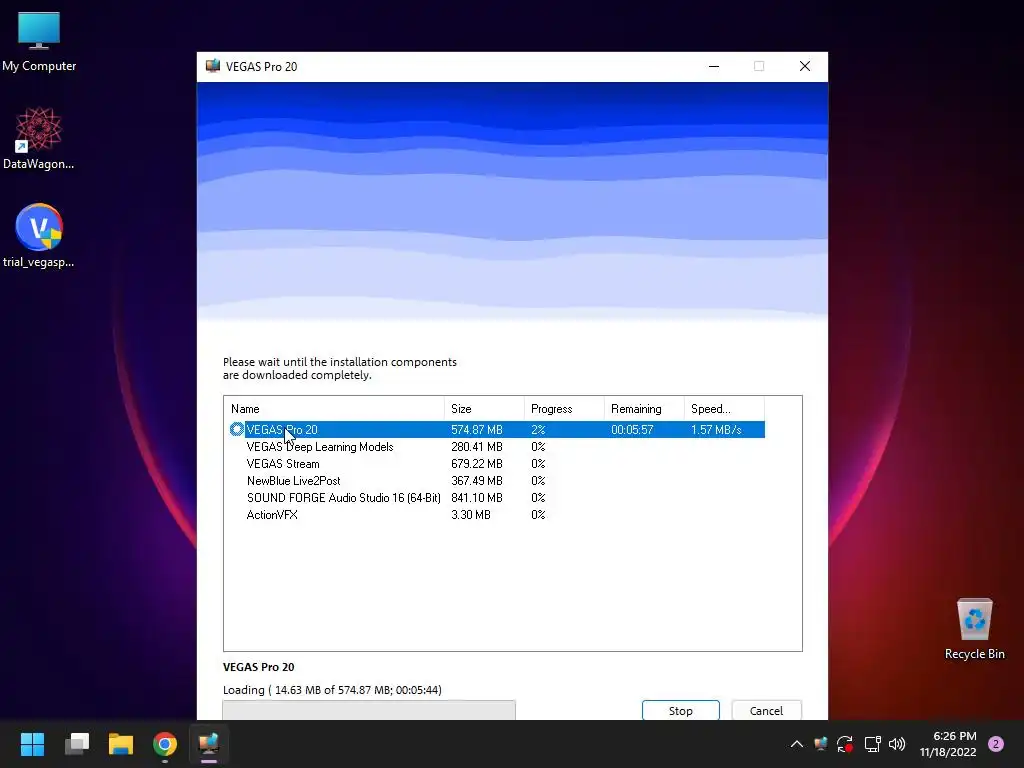
Task: Sort the list by Remaining column
Action: pyautogui.click(x=644, y=409)
